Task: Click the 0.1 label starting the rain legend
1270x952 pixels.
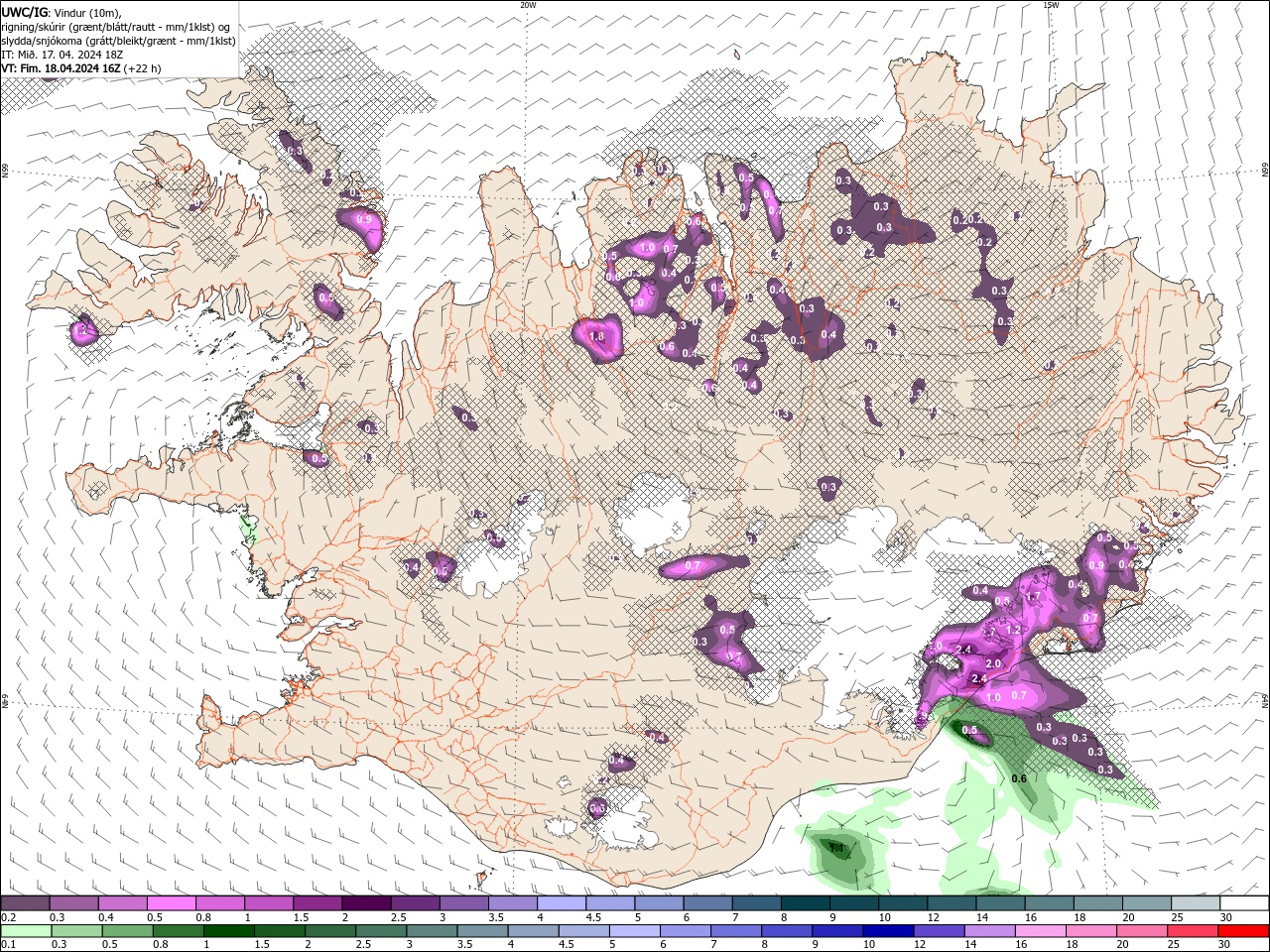Action: (x=8, y=945)
